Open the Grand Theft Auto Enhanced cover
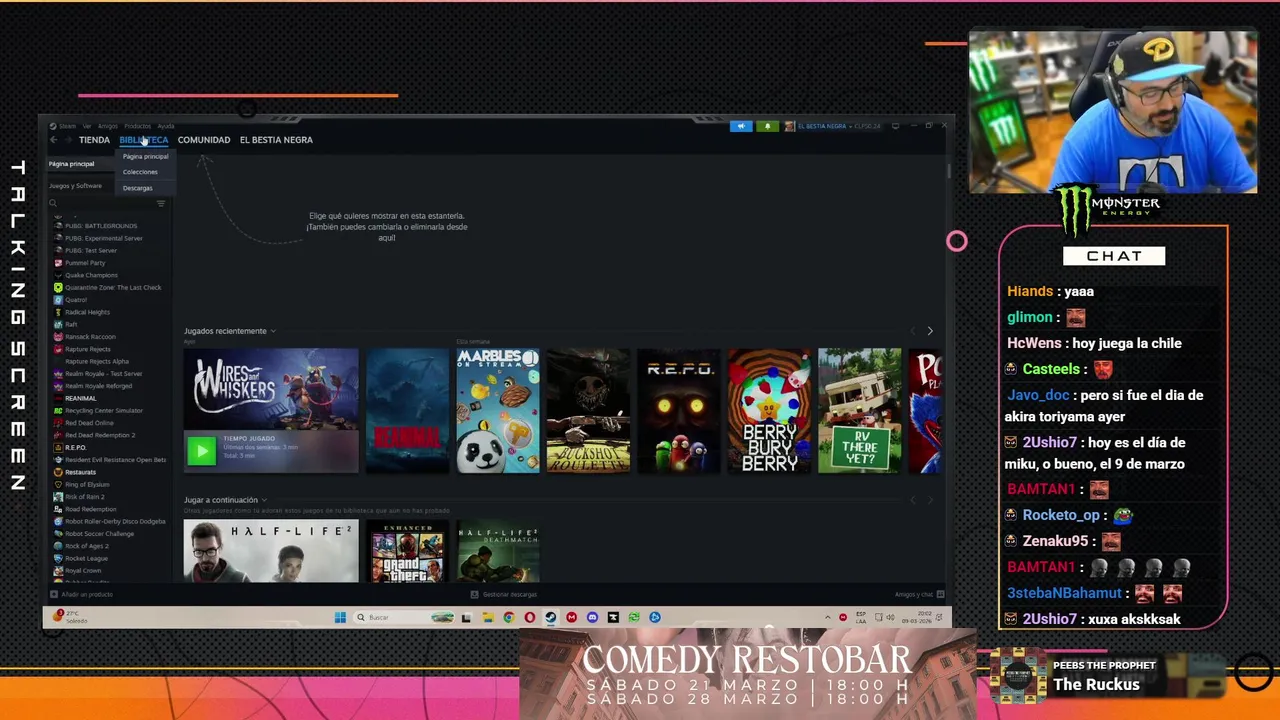This screenshot has height=720, width=1280. 407,550
